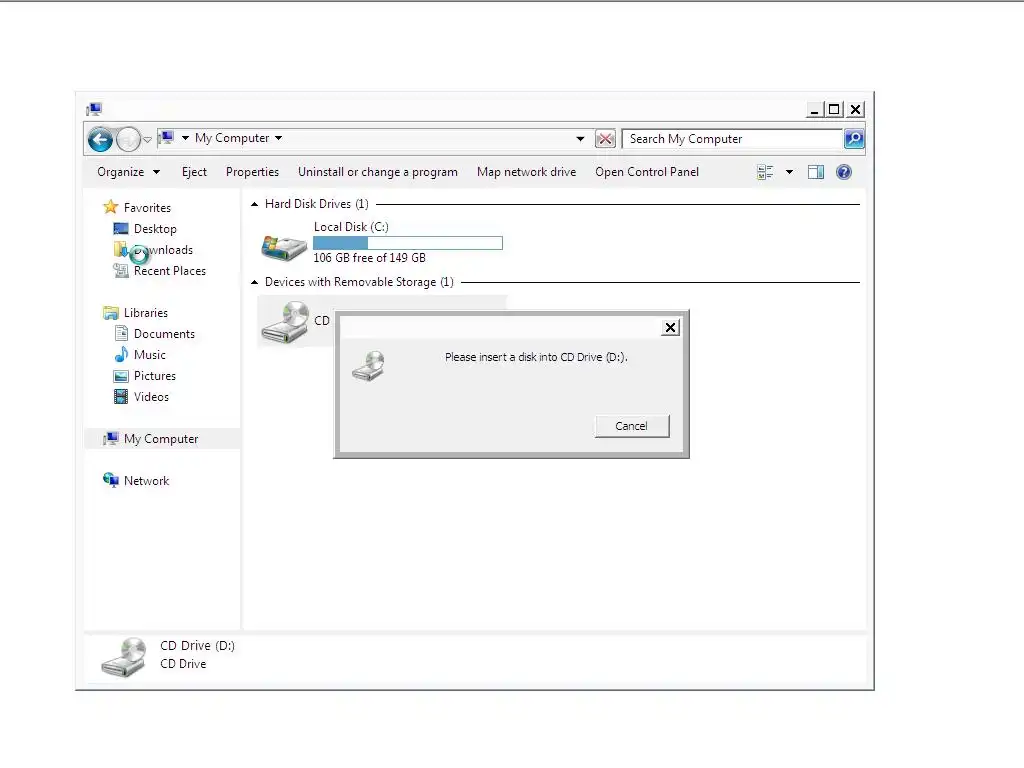
Task: Click the window title bar computer icon
Action: point(95,108)
